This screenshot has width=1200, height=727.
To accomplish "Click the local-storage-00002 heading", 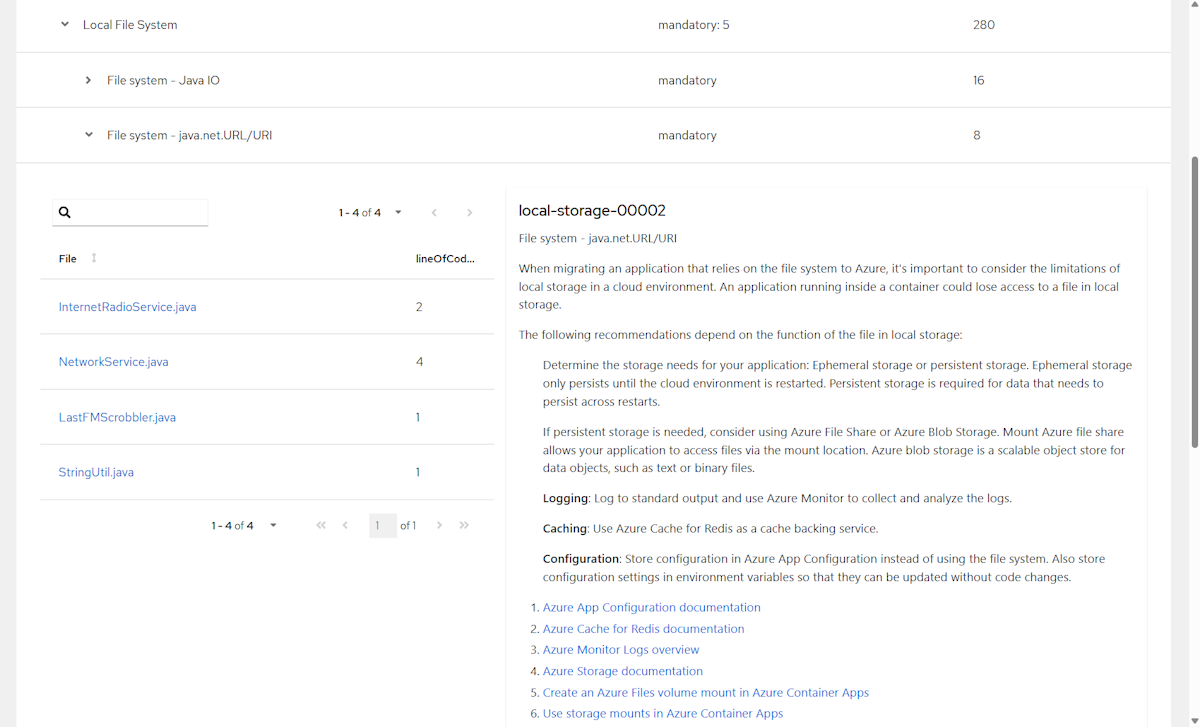I will point(592,211).
